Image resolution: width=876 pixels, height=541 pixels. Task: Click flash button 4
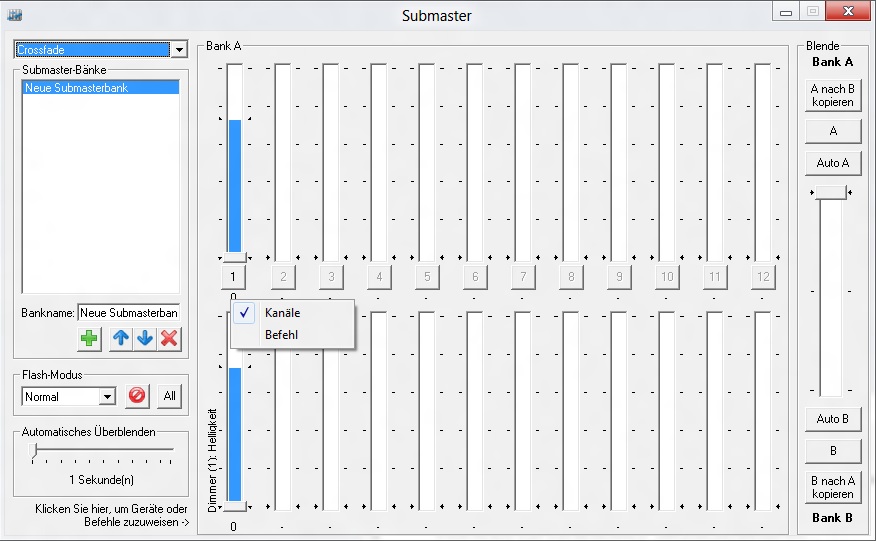point(379,277)
